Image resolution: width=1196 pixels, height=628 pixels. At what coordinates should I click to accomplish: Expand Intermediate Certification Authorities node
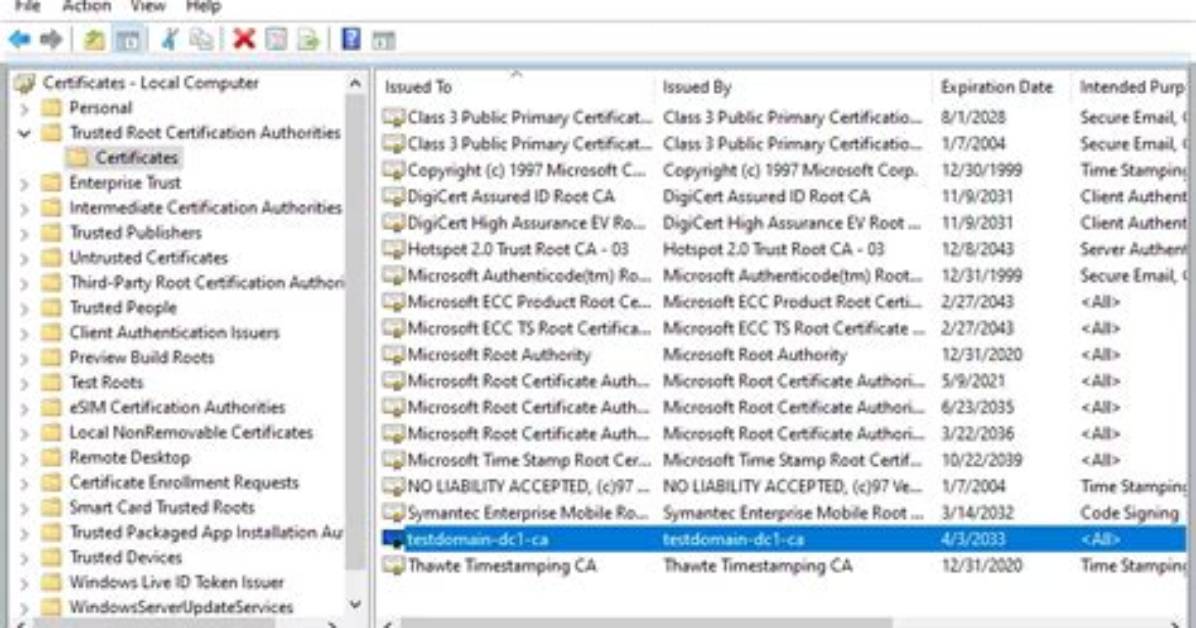[24, 208]
